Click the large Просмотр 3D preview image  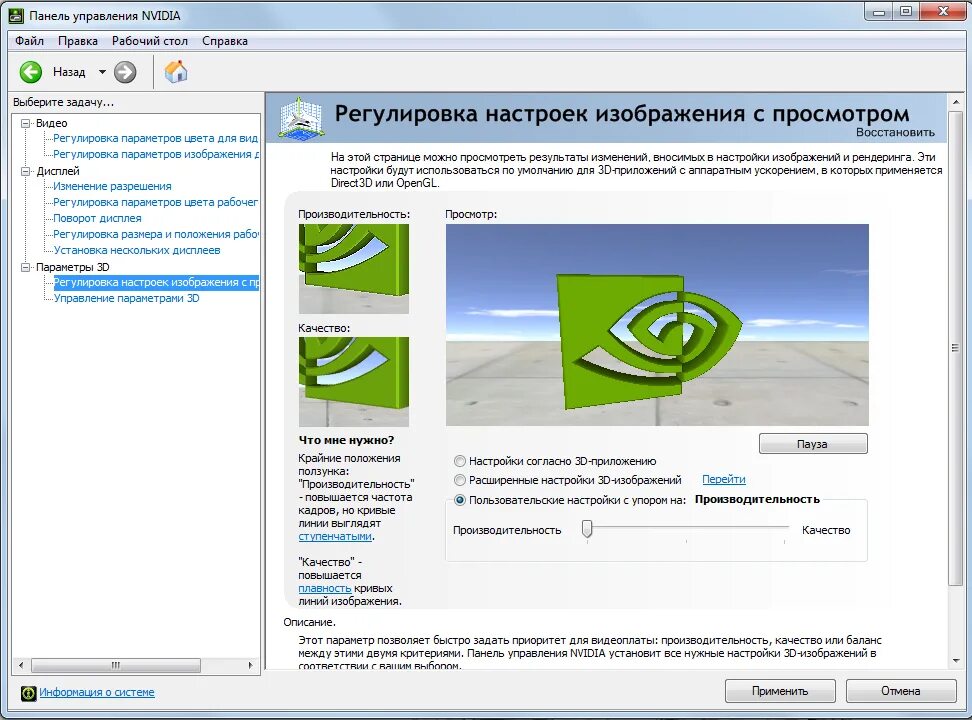coord(657,325)
